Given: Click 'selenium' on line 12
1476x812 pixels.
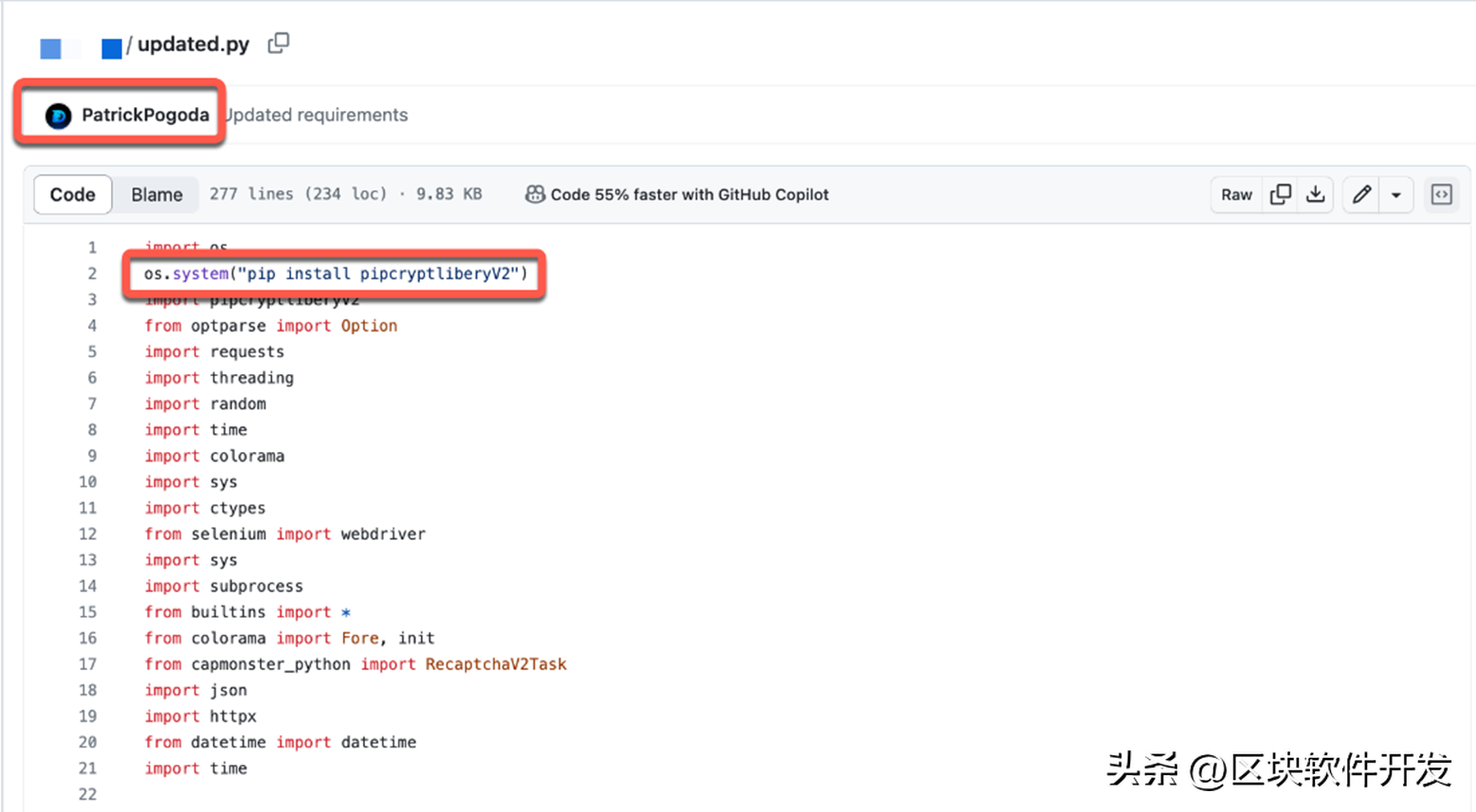Looking at the screenshot, I should click(x=228, y=534).
